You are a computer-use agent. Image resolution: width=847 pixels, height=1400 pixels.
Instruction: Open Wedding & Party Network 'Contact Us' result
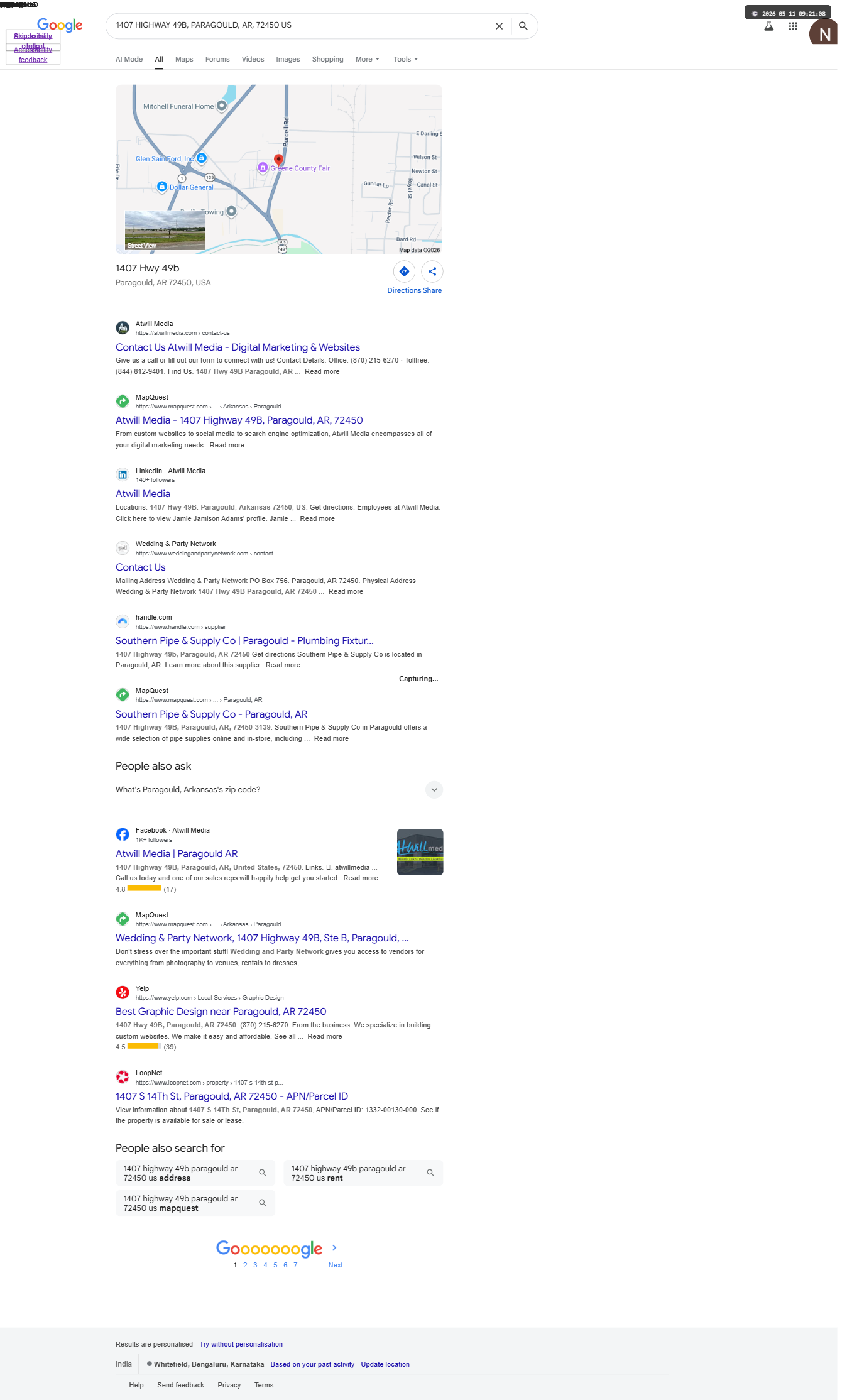click(140, 567)
